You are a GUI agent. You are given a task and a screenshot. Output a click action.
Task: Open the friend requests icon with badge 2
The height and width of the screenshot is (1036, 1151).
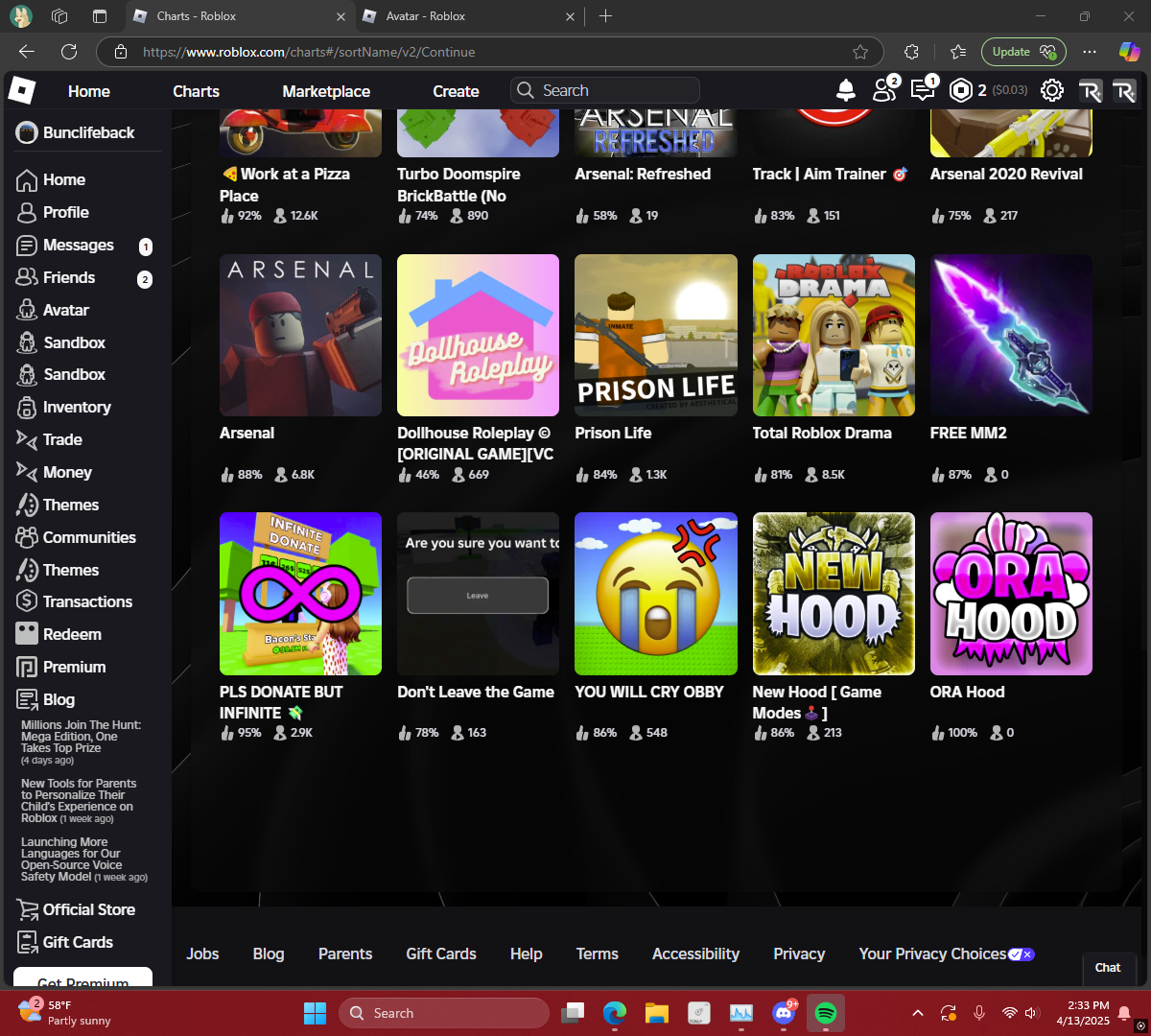884,90
